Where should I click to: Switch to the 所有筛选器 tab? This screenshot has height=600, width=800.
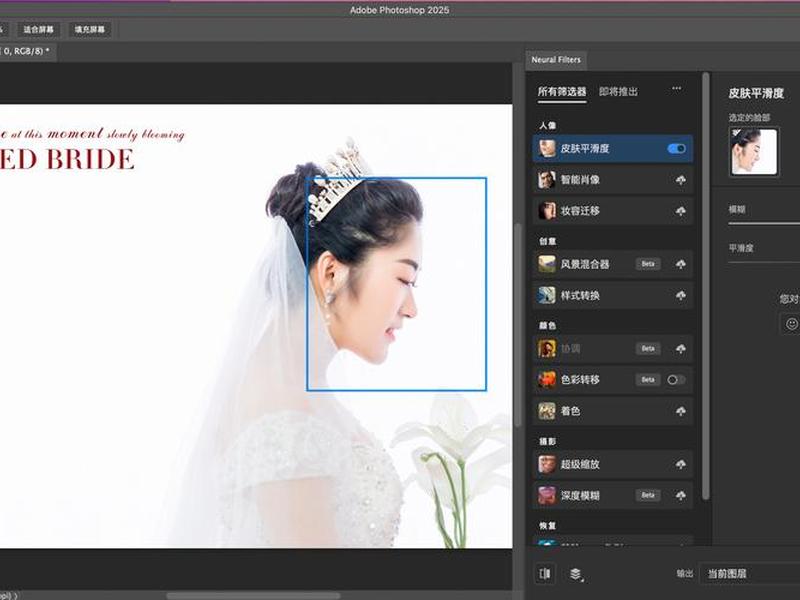point(562,92)
